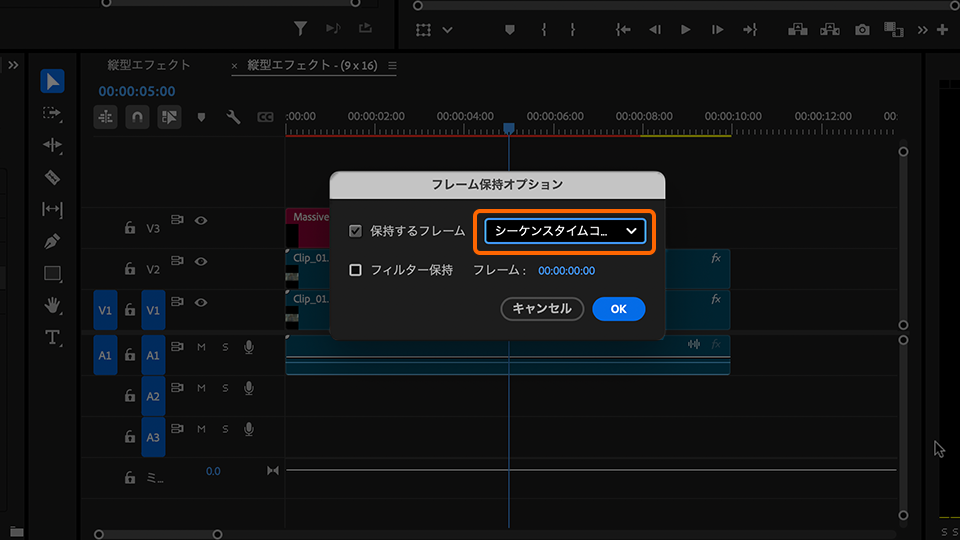This screenshot has width=960, height=540.
Task: Toggle V1 source patching button
Action: [105, 310]
